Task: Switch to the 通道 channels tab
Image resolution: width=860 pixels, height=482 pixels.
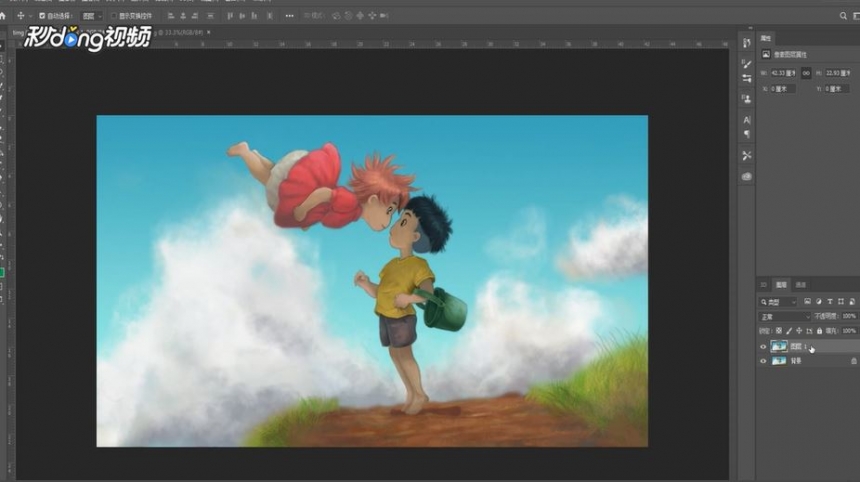Action: 801,285
